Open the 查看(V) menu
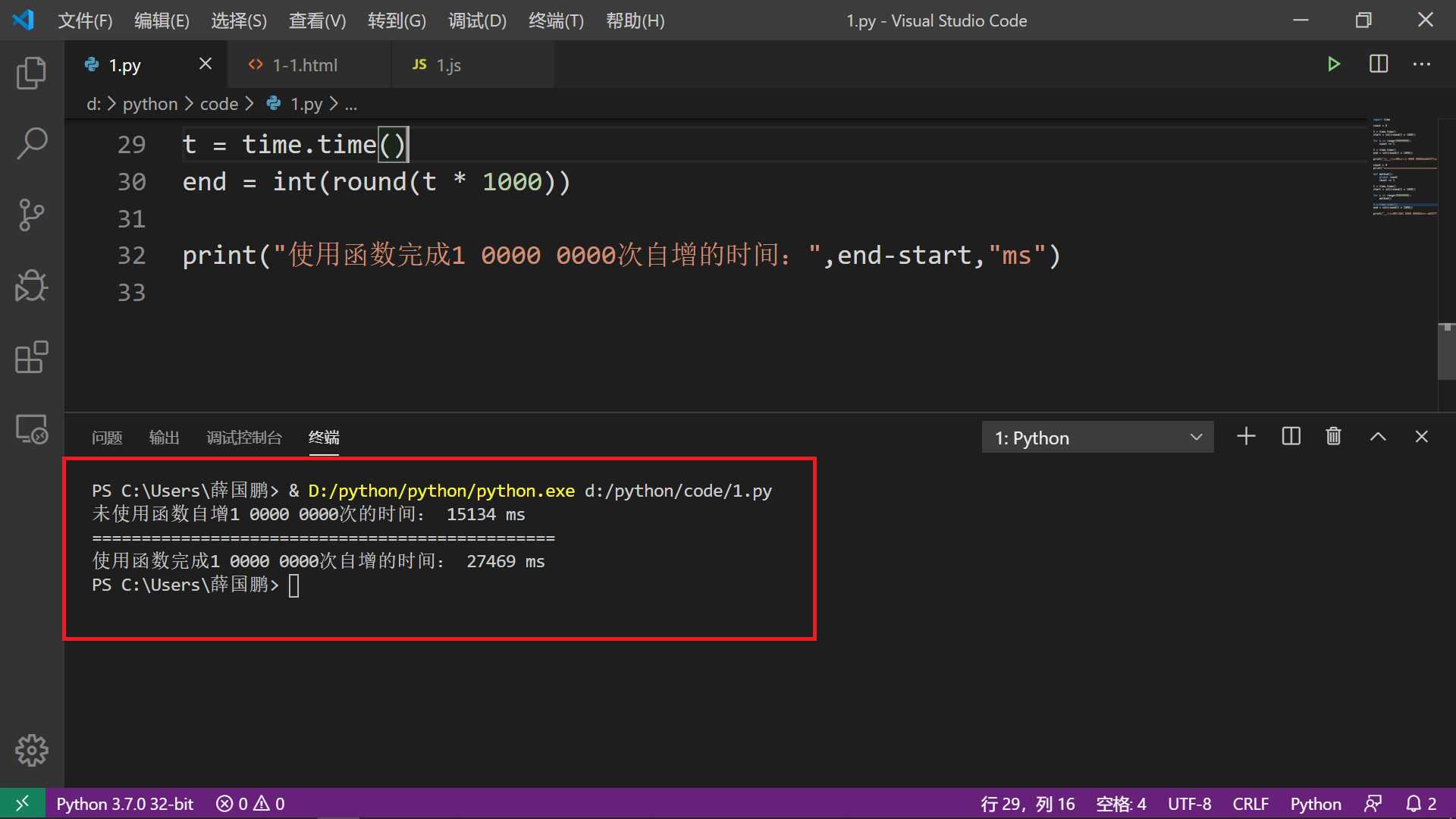 click(317, 20)
